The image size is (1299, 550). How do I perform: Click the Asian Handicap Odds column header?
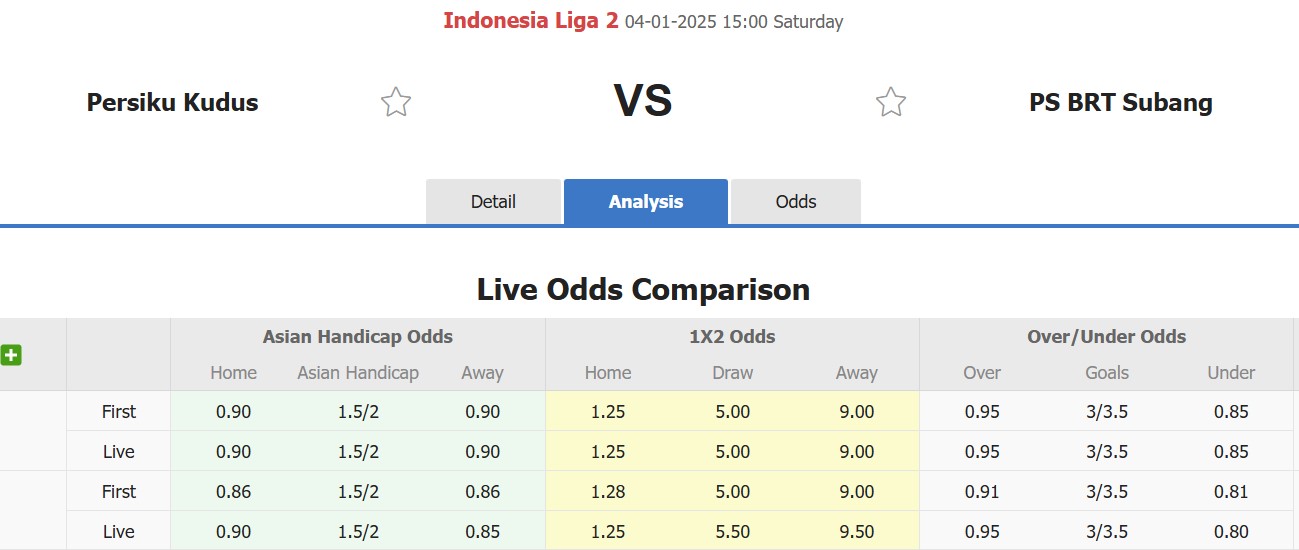[357, 337]
